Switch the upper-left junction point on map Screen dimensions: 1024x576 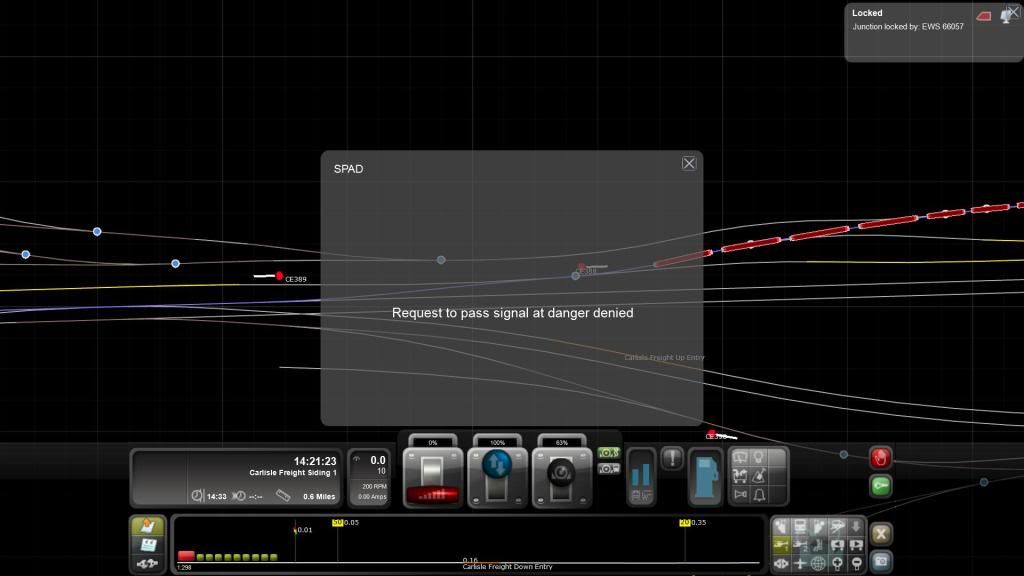click(x=97, y=232)
